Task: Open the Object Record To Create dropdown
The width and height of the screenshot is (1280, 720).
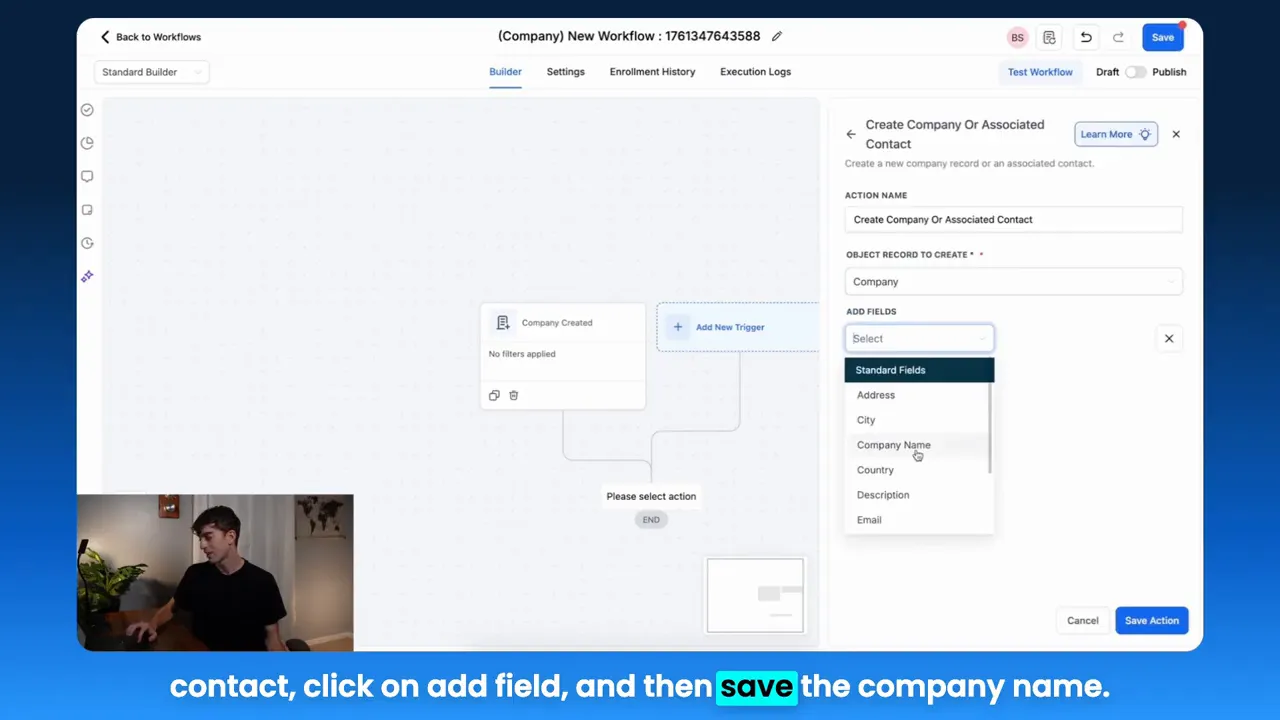Action: point(1013,281)
